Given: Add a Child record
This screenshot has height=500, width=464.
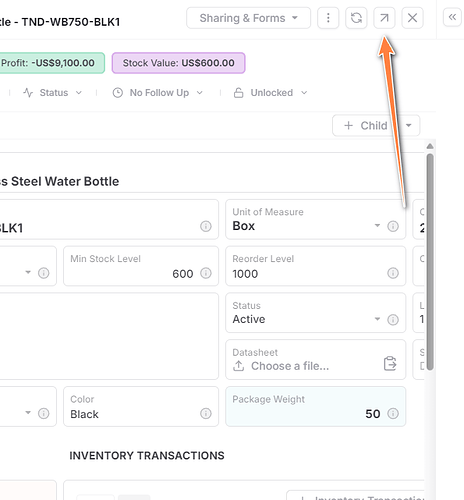Looking at the screenshot, I should tap(366, 126).
